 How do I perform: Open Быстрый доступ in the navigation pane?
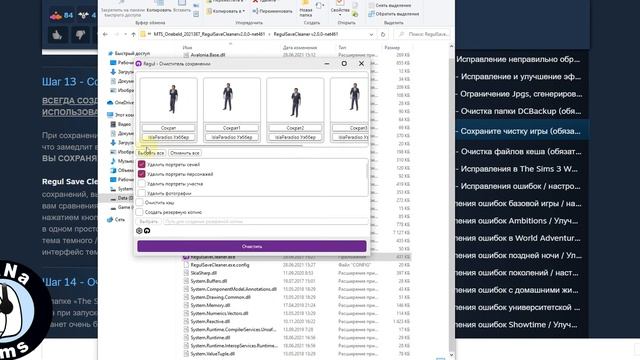129,53
